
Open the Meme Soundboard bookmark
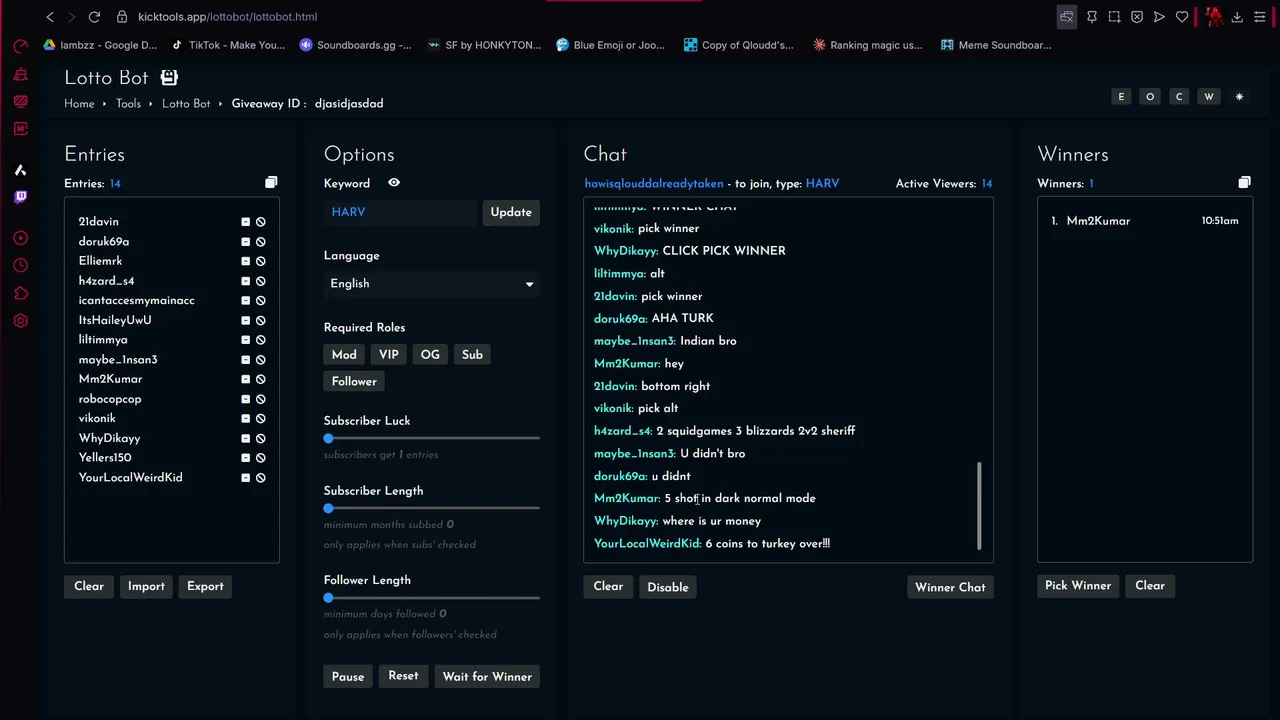click(x=996, y=45)
